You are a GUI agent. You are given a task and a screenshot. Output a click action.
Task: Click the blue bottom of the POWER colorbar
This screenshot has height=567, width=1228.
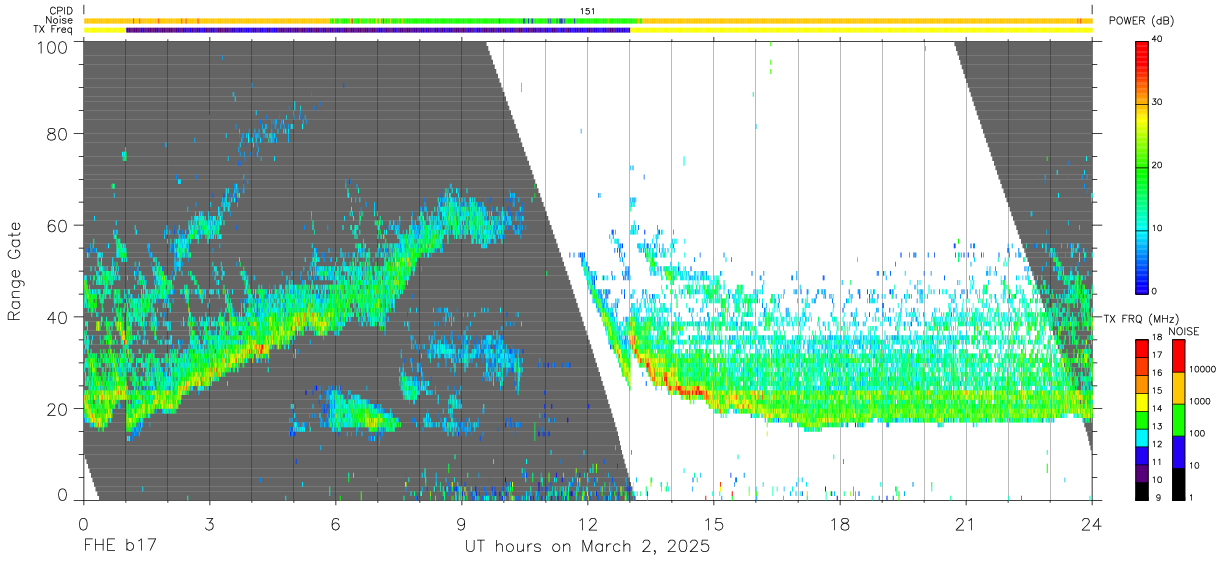[x=1143, y=282]
